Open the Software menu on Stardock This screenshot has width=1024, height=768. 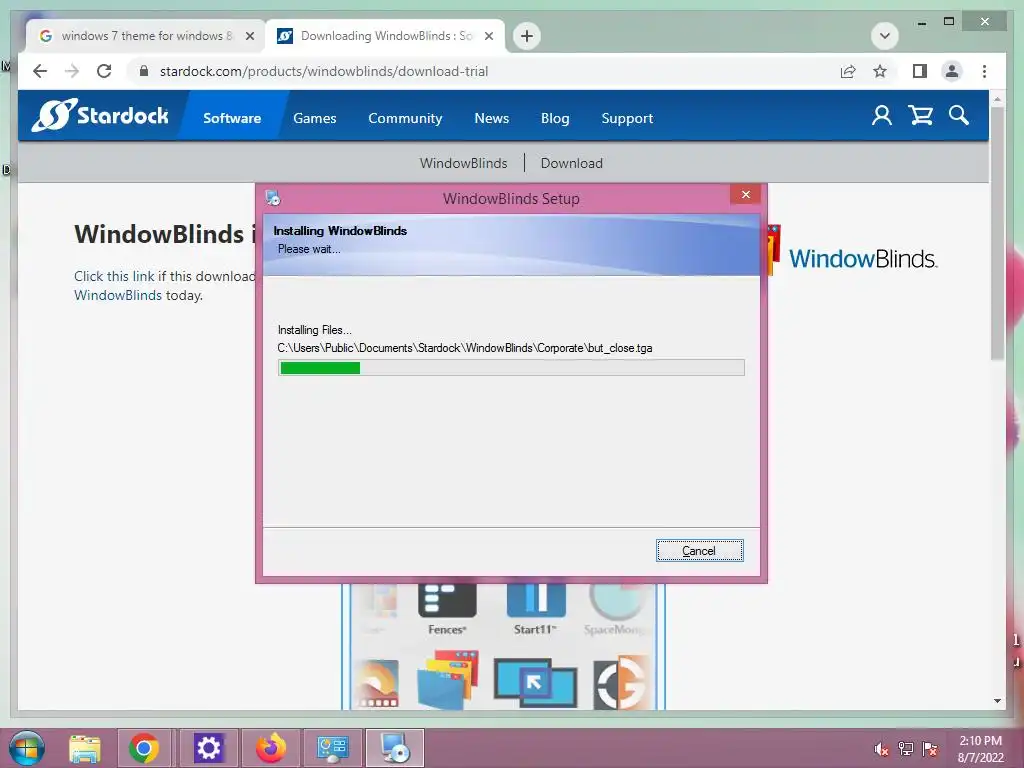[232, 118]
